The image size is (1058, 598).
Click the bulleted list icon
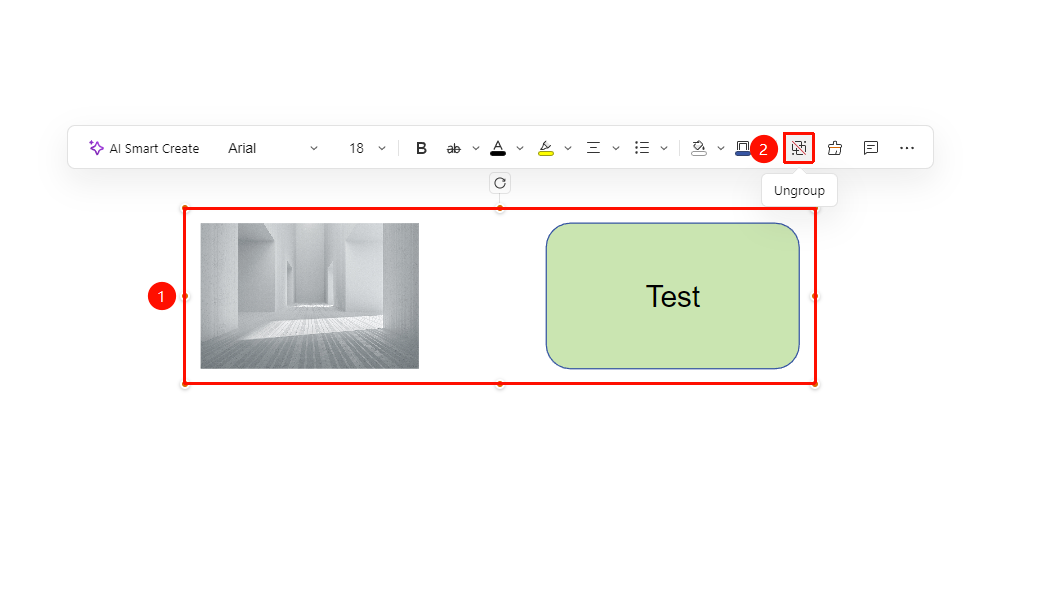(642, 148)
